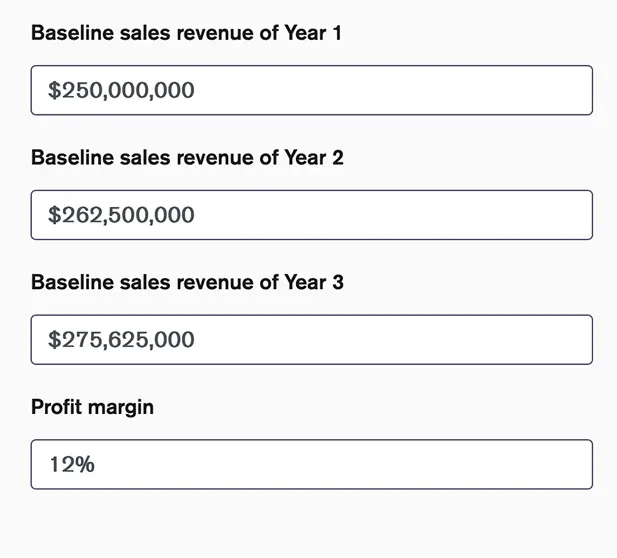This screenshot has height=558, width=617.
Task: Click empty space inside the Year 3 field
Action: [393, 340]
